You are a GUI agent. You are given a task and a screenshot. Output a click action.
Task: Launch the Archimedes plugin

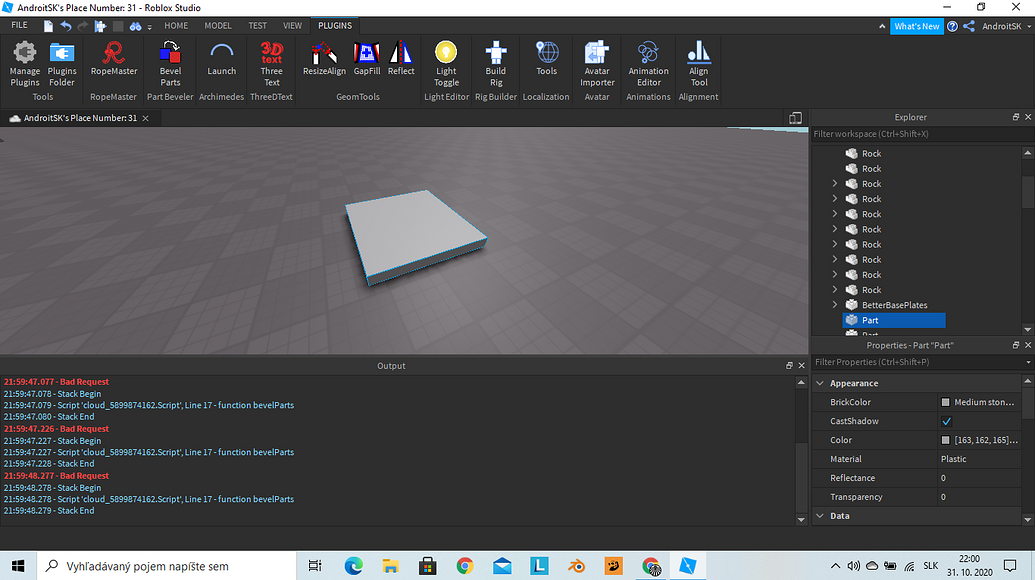pos(221,59)
